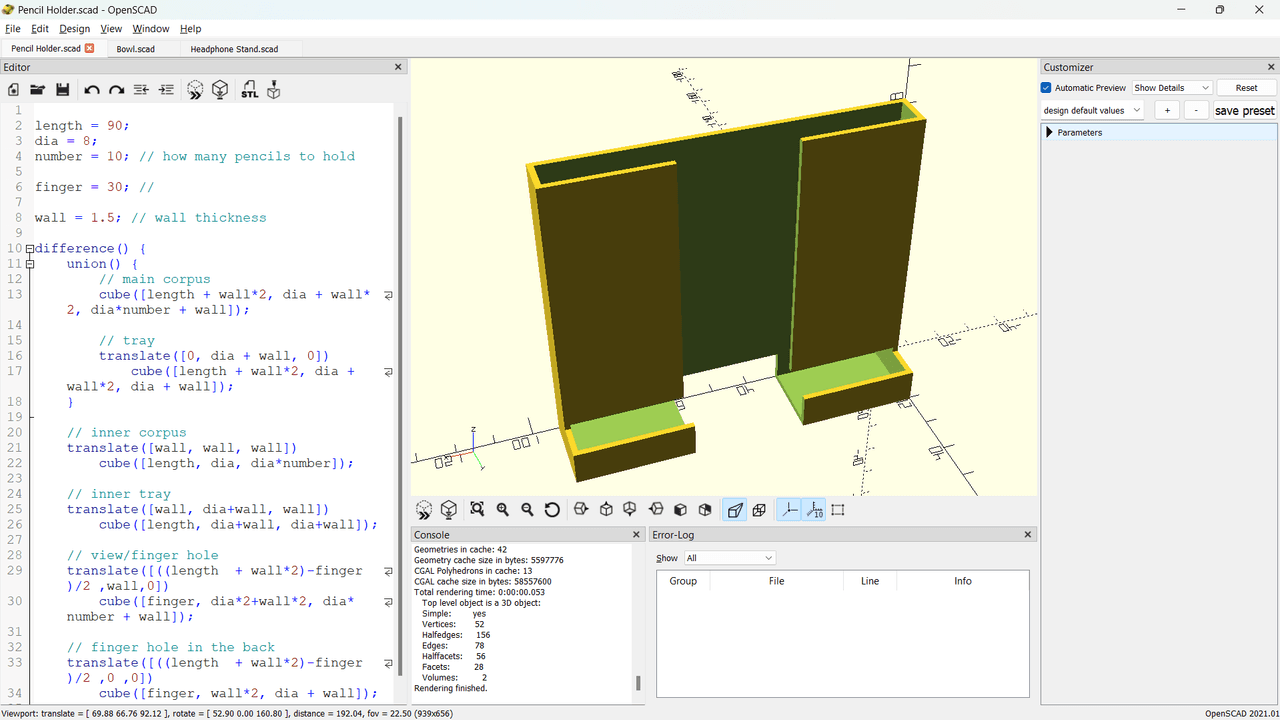Viewport: 1280px width, 720px height.
Task: Click the Send to 3D print icon
Action: (x=274, y=90)
